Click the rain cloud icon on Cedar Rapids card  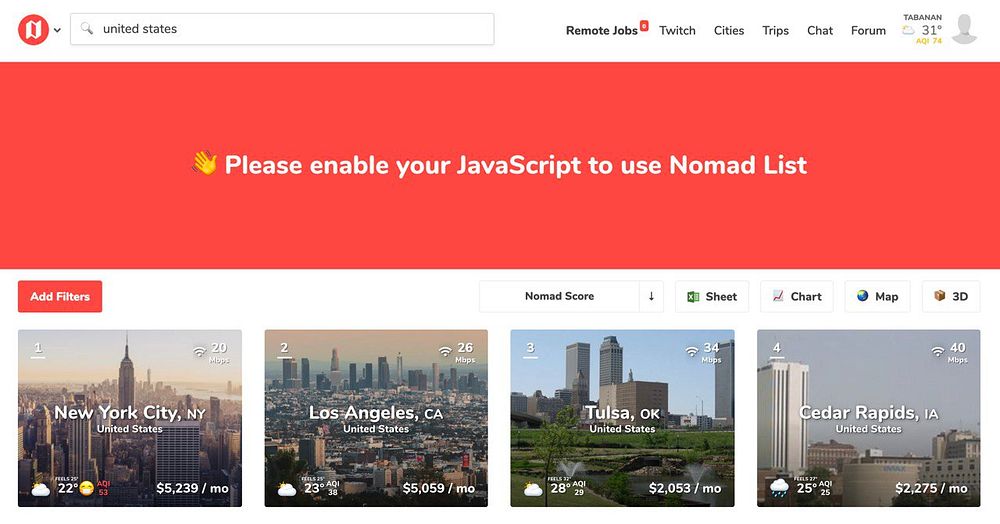[x=779, y=489]
